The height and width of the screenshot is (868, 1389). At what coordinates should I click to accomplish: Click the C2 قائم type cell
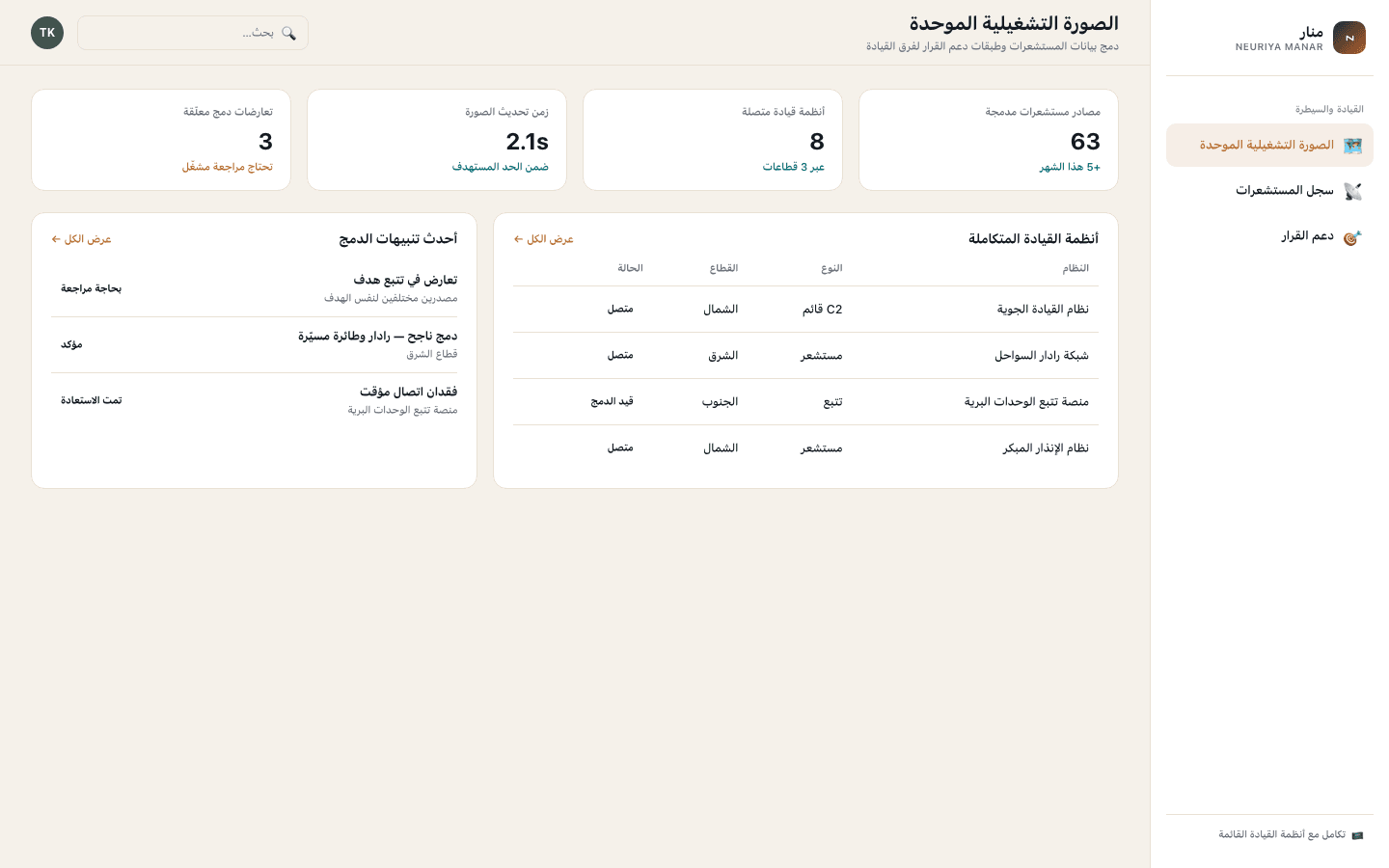[823, 310]
